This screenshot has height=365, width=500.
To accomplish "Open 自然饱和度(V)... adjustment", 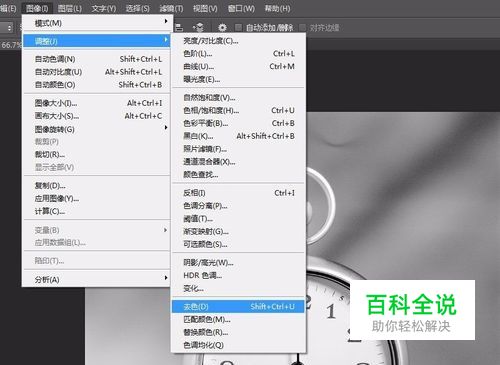I will coord(238,98).
